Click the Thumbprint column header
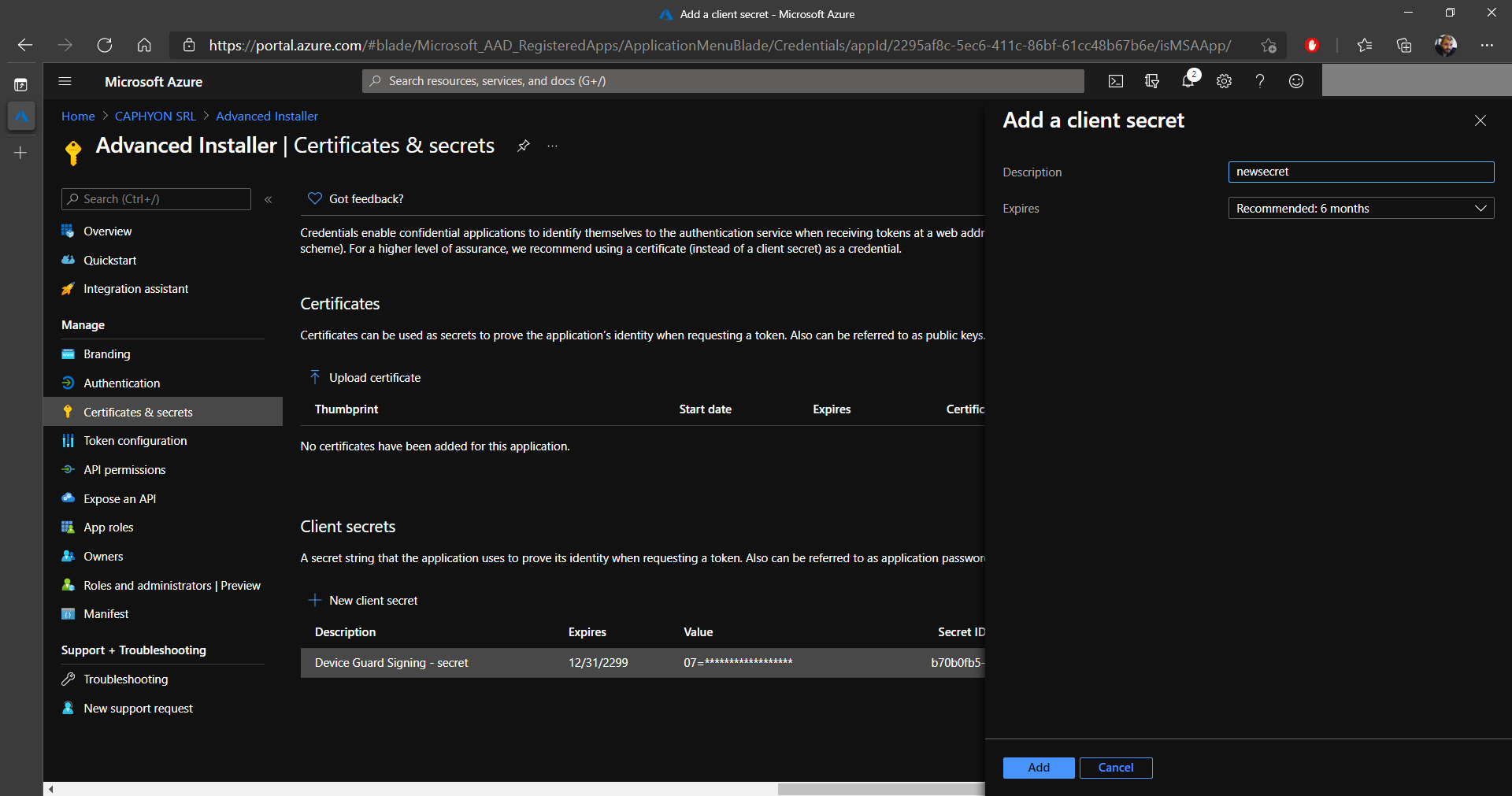 click(x=346, y=409)
